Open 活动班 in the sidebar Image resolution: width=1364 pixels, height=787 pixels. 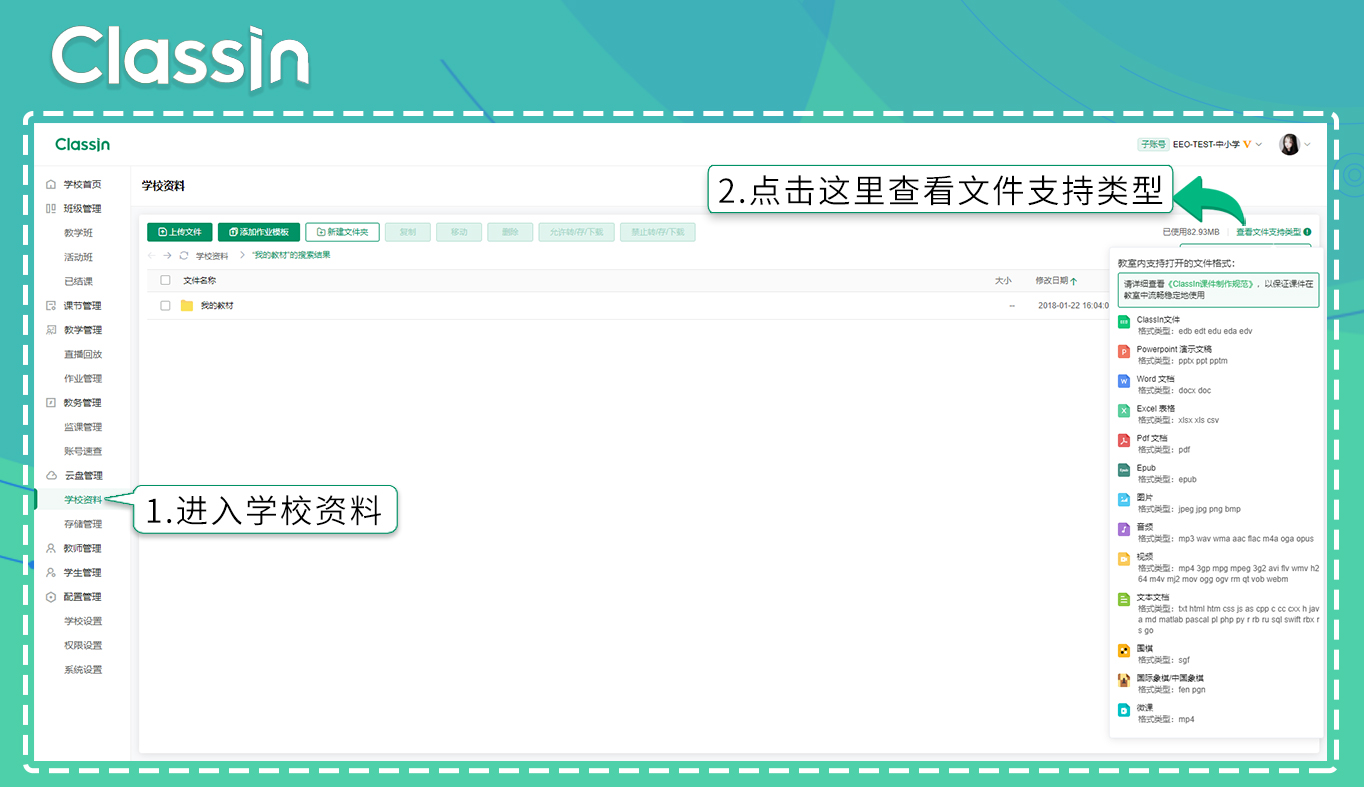(79, 258)
